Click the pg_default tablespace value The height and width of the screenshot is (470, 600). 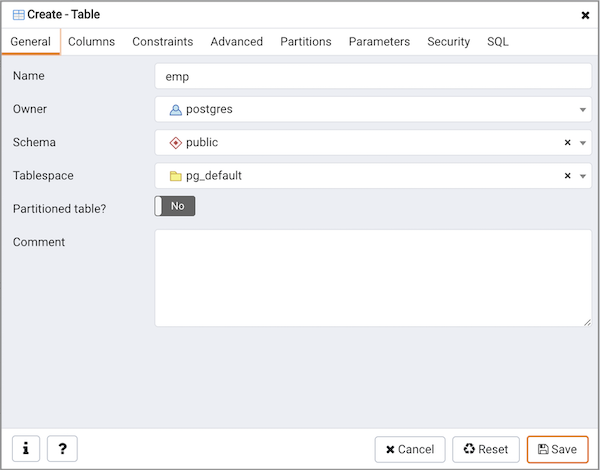click(x=214, y=176)
